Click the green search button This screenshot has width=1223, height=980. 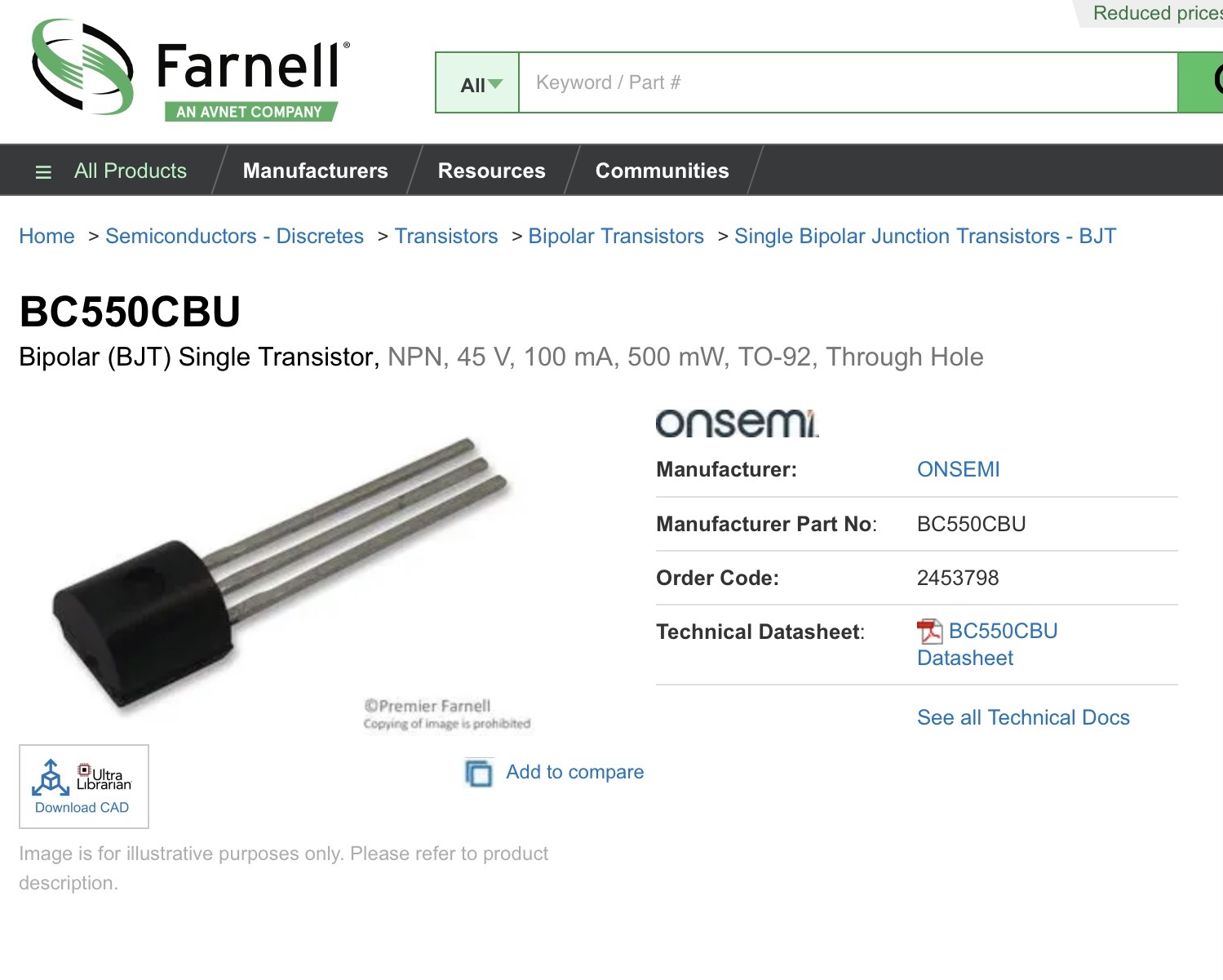pyautogui.click(x=1201, y=82)
